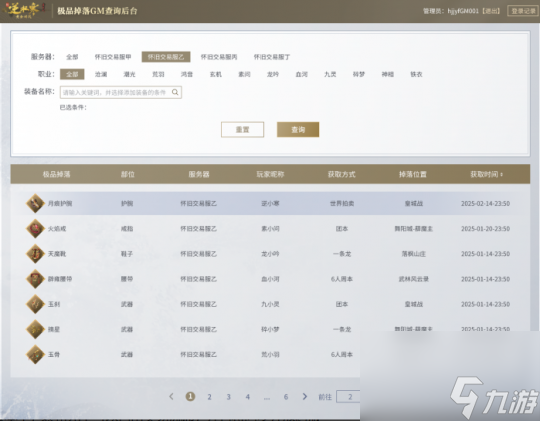
Task: Filter by profession 血河
Action: (301, 74)
